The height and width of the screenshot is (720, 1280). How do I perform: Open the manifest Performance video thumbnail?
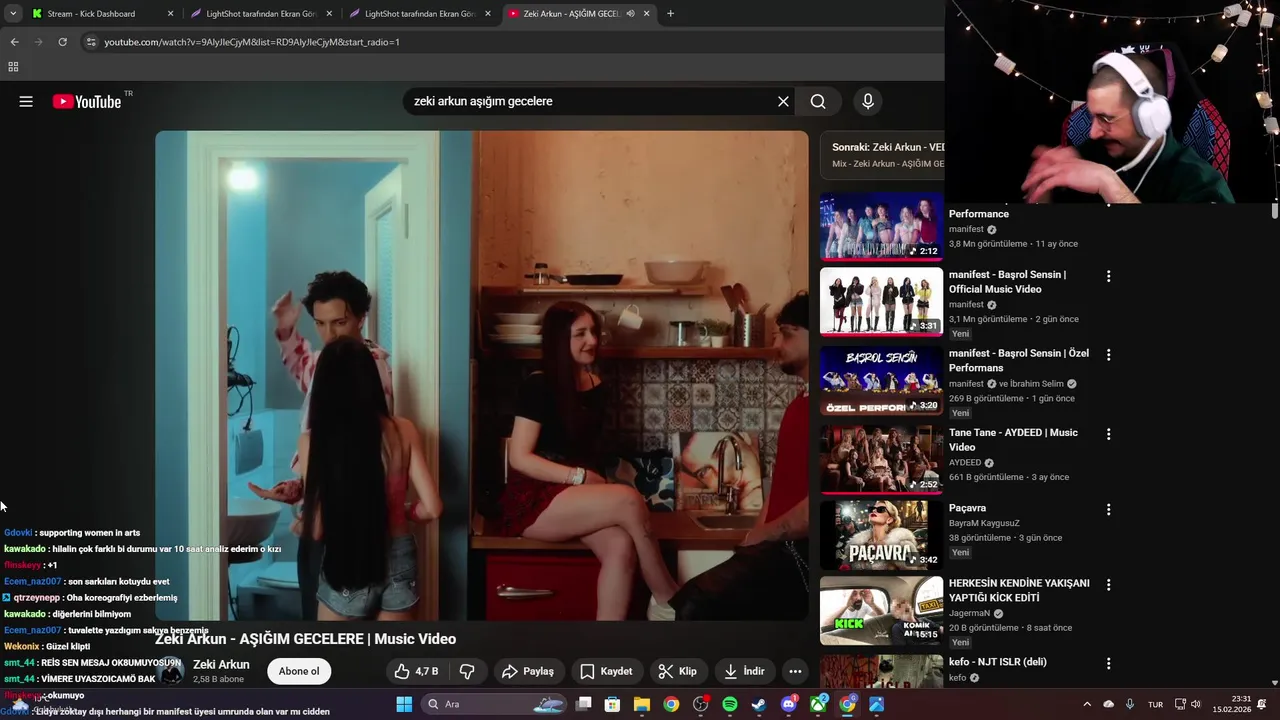pos(881,226)
